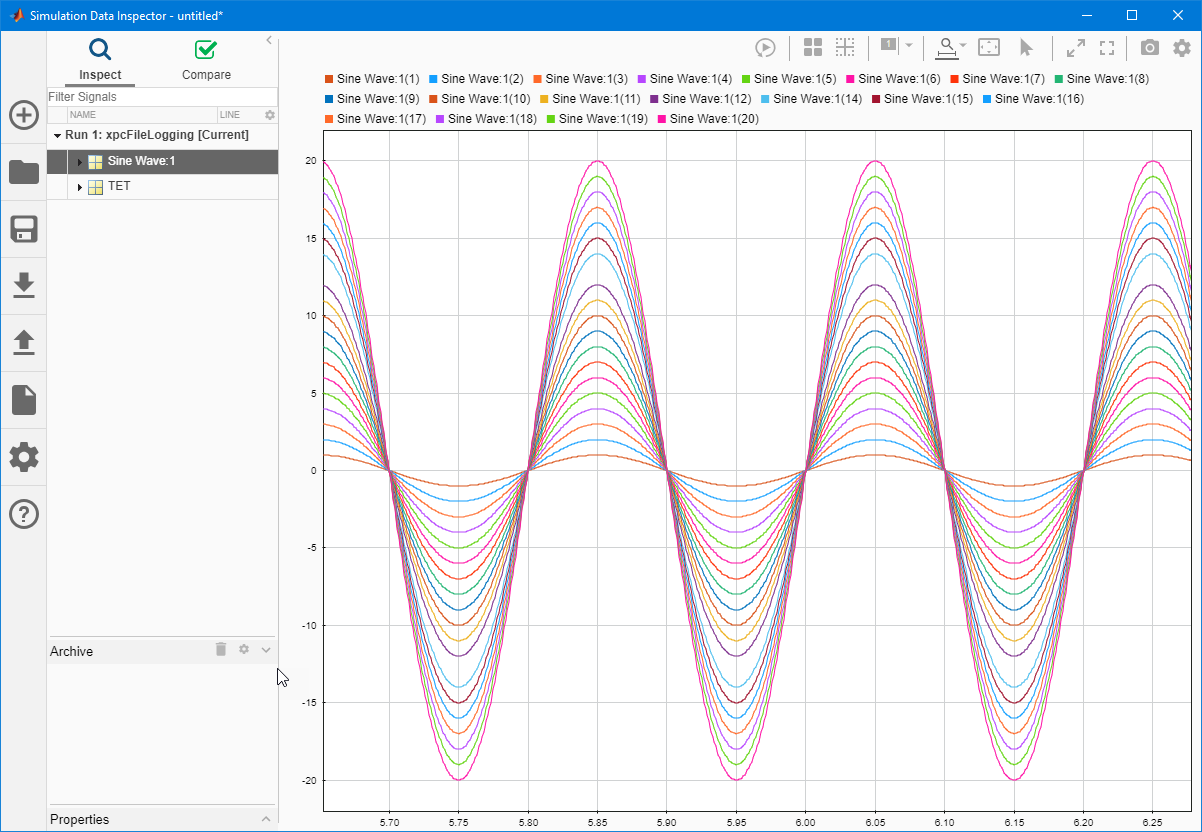Toggle the pointer select mode in toolbar
This screenshot has height=832, width=1202.
(1026, 48)
